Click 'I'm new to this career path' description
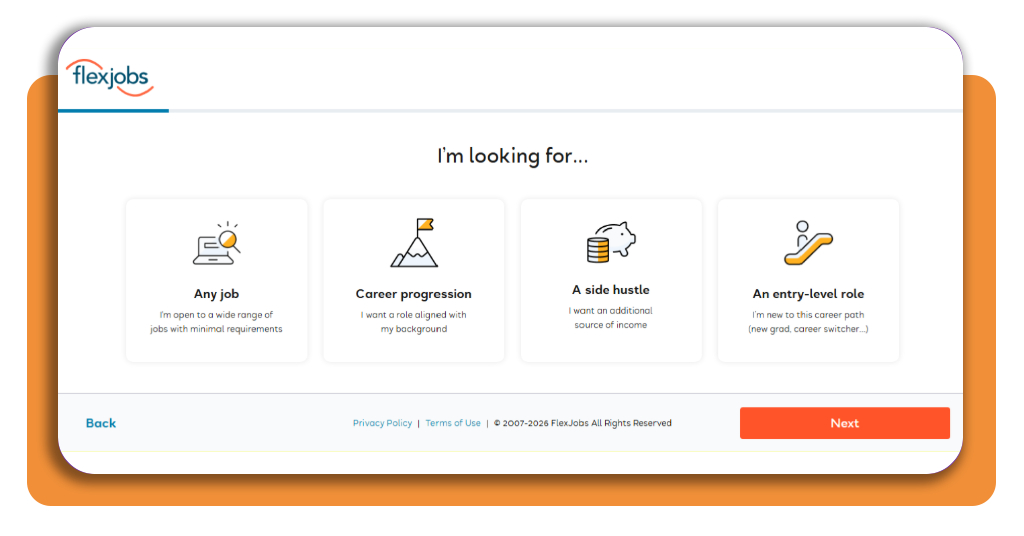Image resolution: width=1024 pixels, height=536 pixels. [808, 322]
